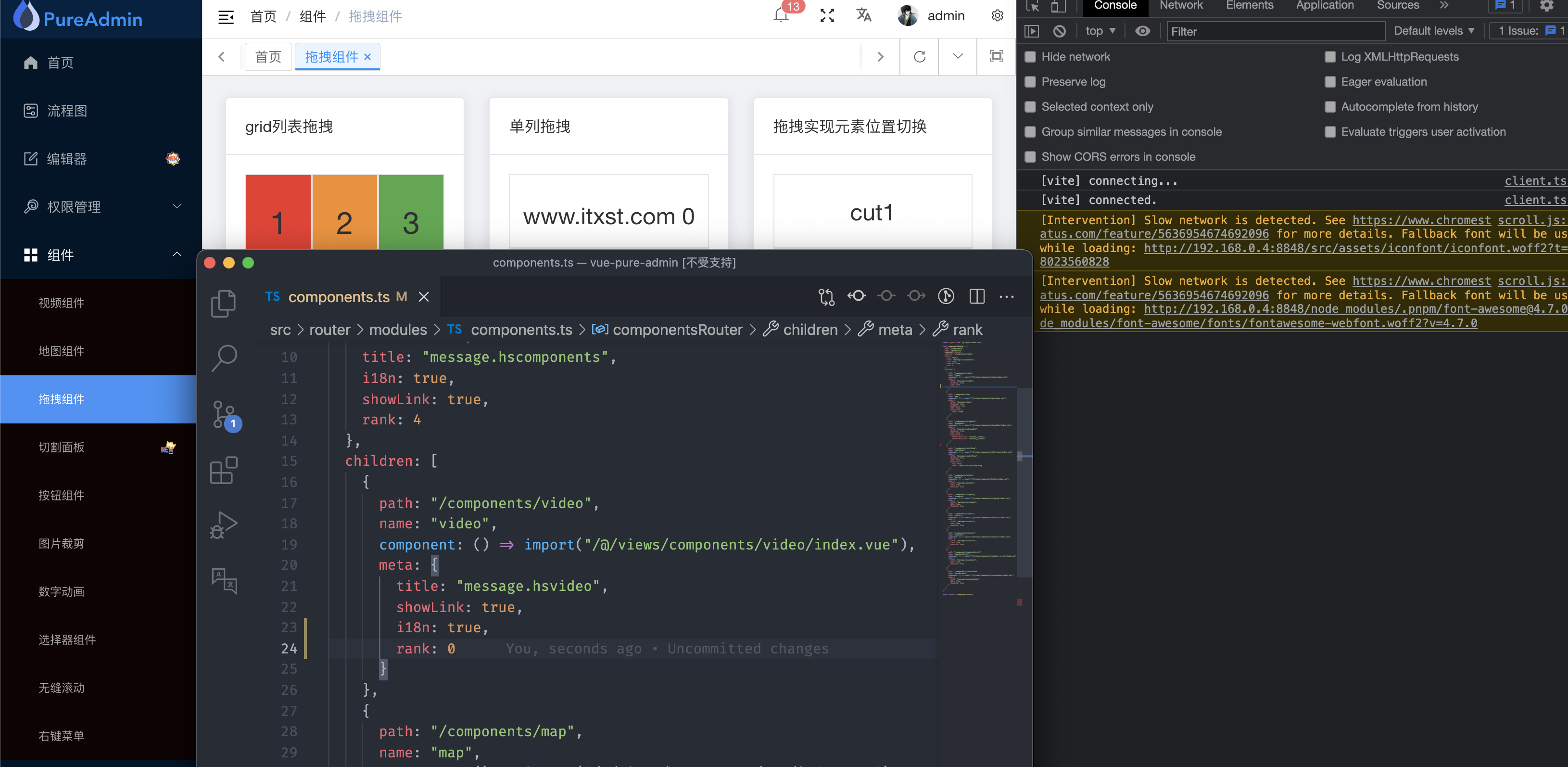Open the Search view in VS Code sidebar
This screenshot has width=1568, height=767.
pos(224,358)
